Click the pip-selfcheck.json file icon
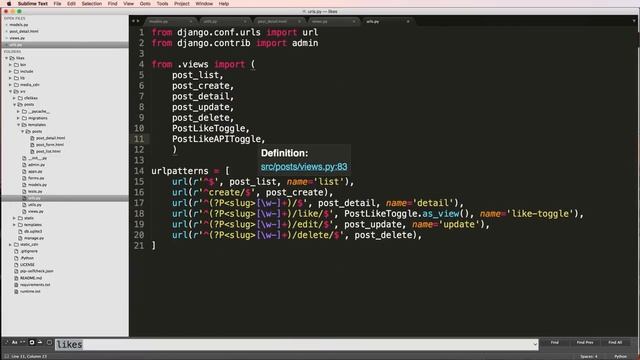 (x=16, y=271)
